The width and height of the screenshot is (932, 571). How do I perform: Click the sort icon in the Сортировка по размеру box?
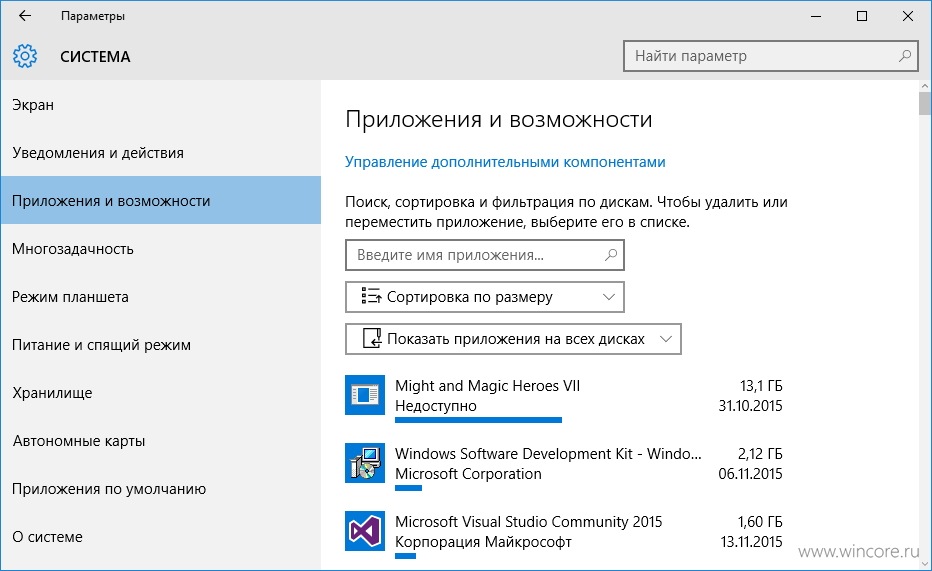pyautogui.click(x=371, y=296)
